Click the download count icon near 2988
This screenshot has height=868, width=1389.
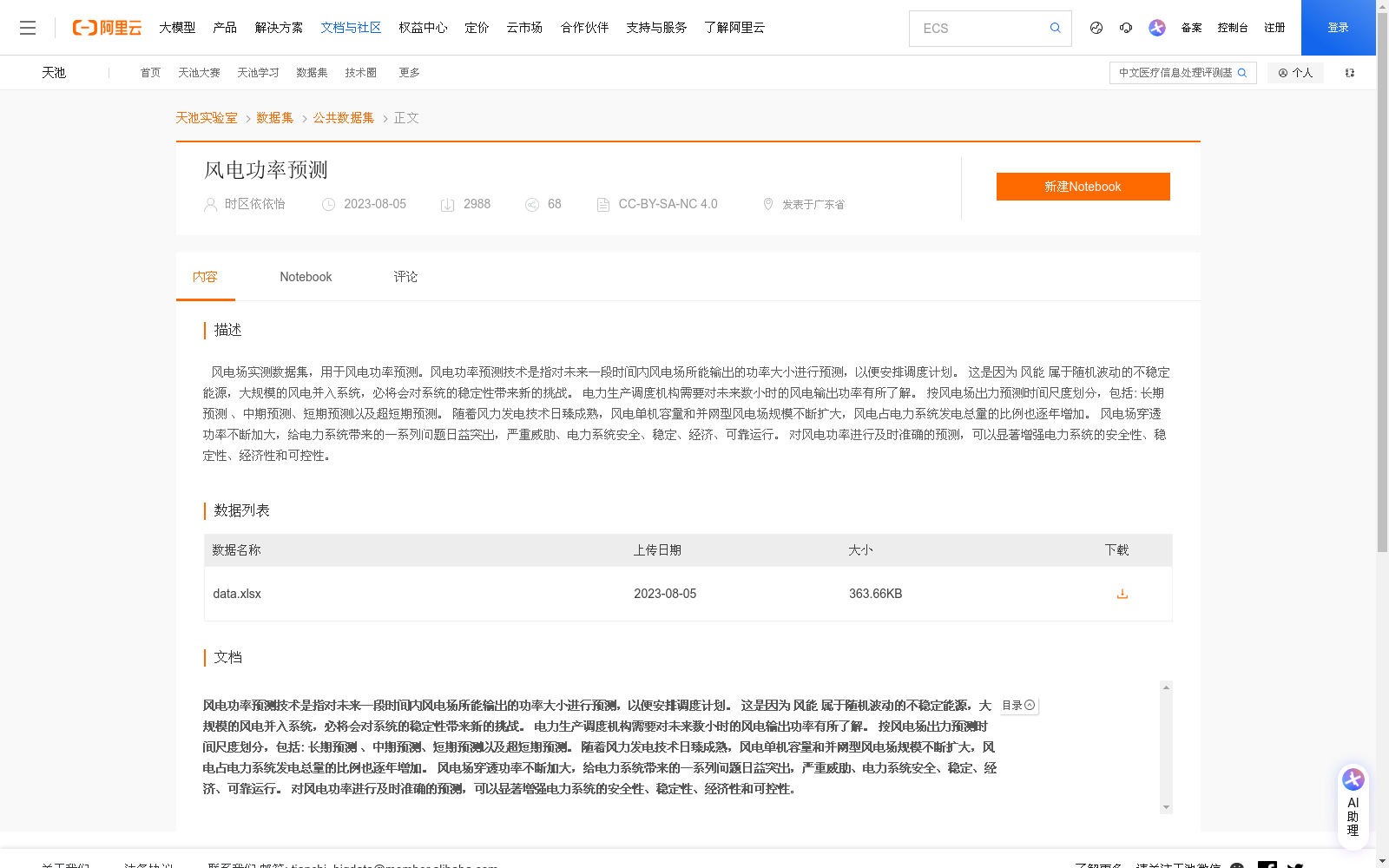coord(447,205)
